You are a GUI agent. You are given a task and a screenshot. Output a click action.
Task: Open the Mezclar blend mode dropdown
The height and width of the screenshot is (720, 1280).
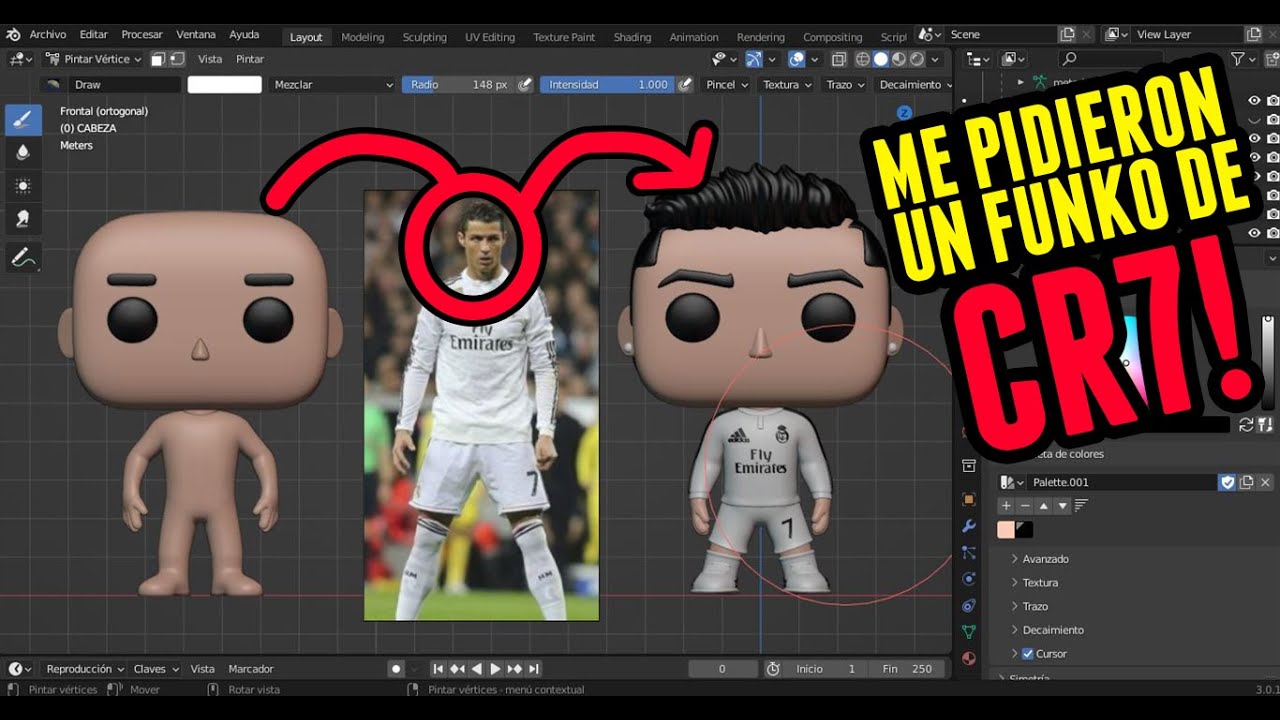[x=333, y=85]
